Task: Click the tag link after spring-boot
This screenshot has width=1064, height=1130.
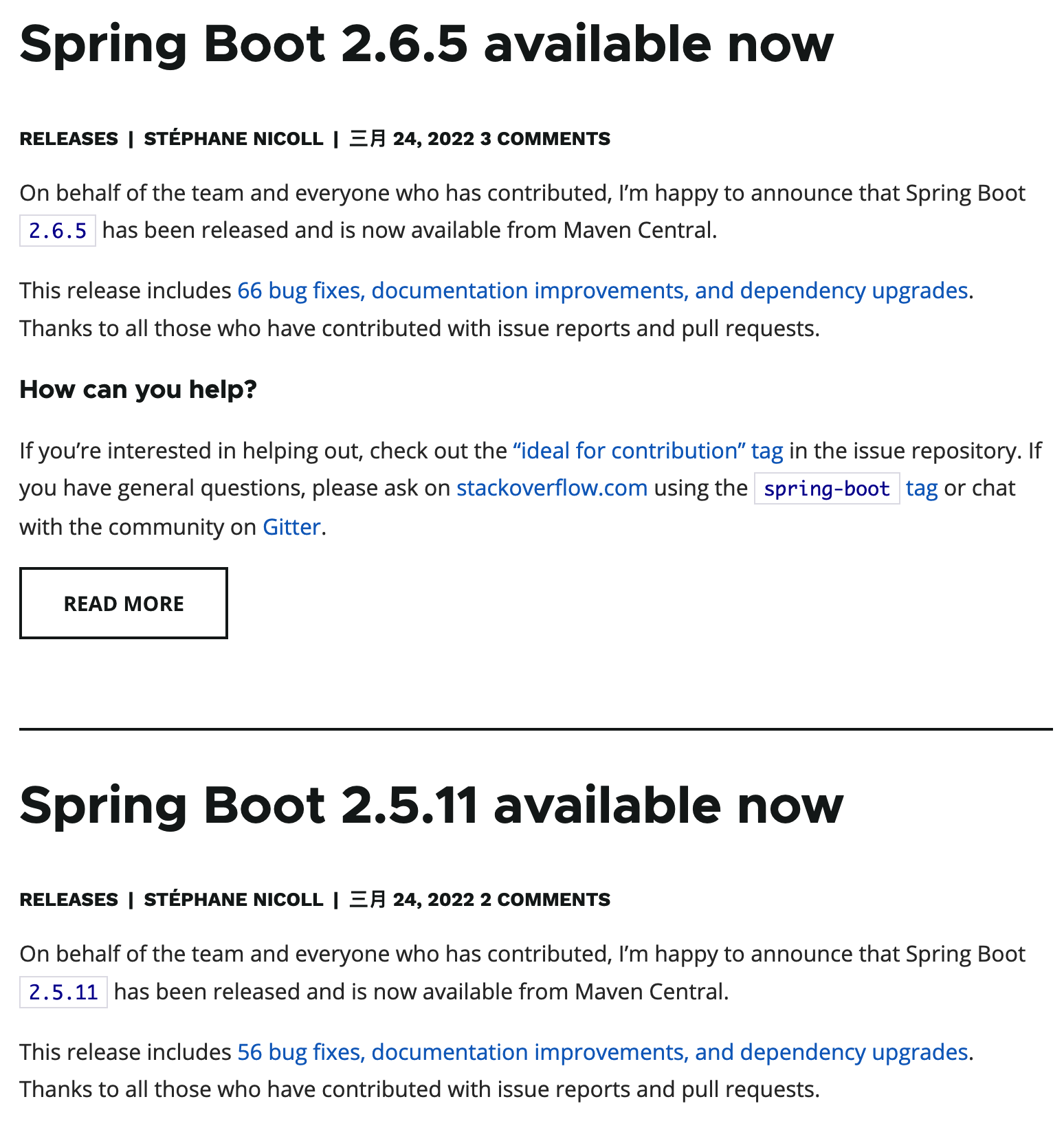Action: coord(922,489)
